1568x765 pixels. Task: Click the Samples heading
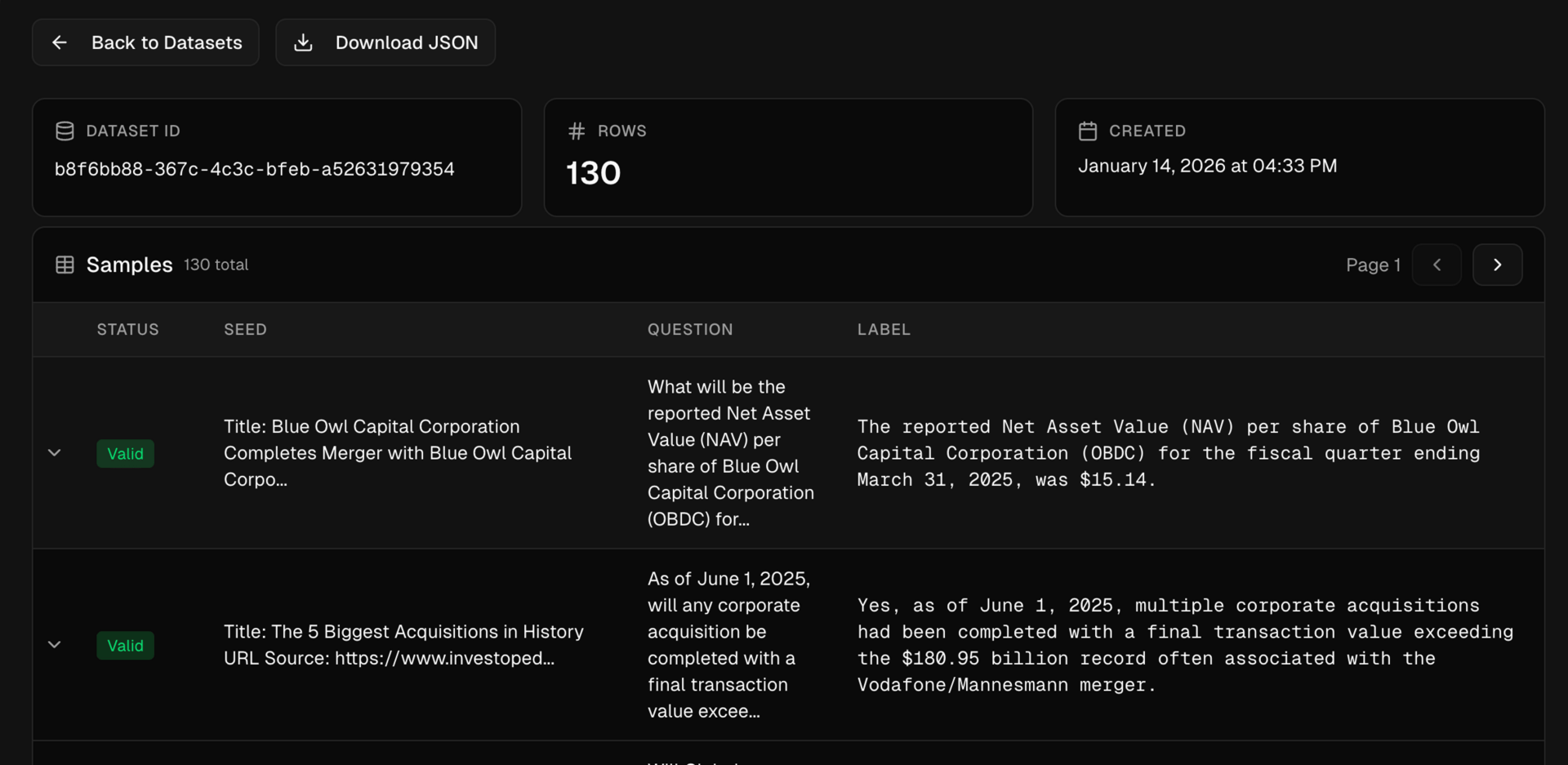pos(130,265)
